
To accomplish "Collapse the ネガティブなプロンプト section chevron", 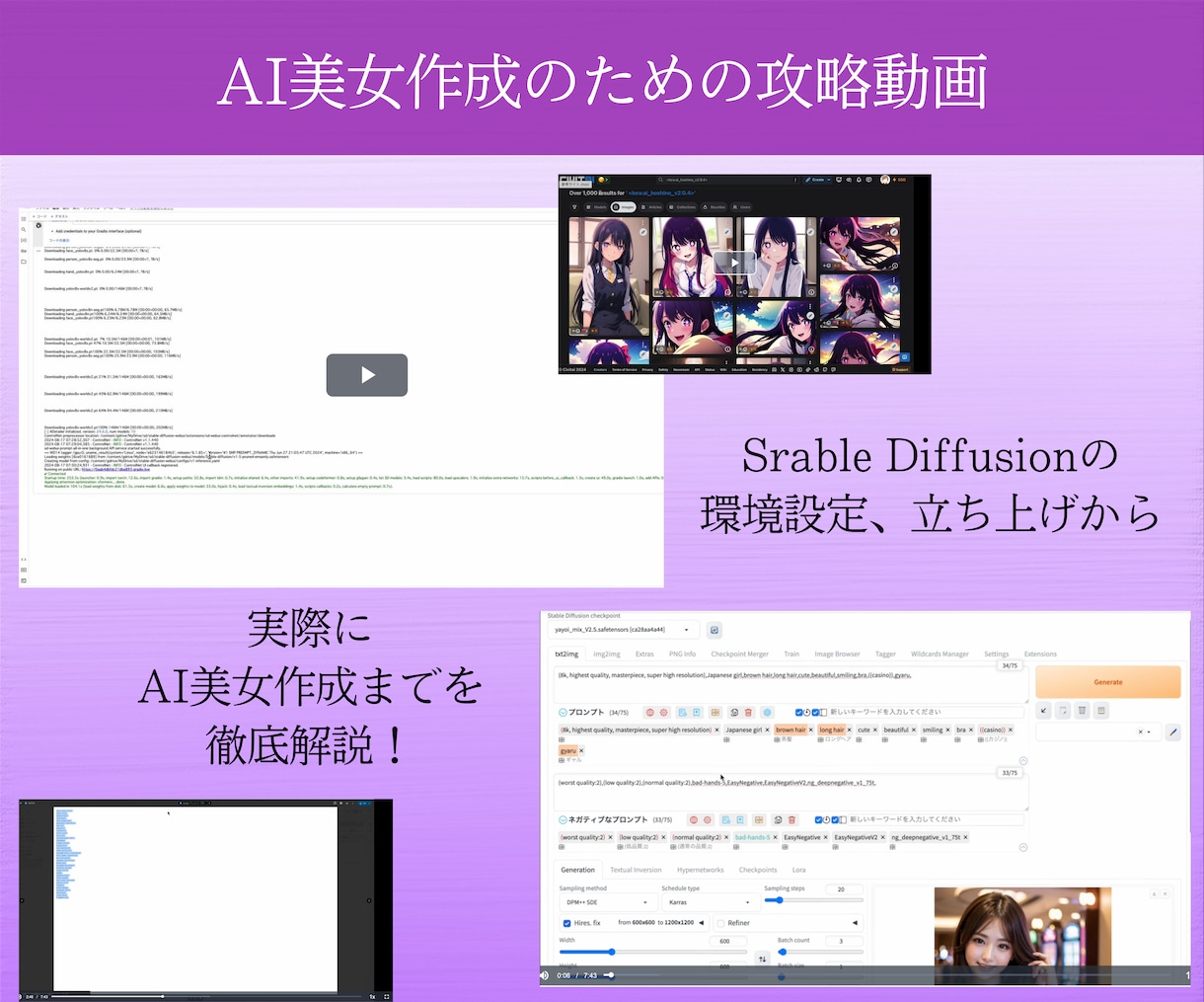I will point(563,819).
